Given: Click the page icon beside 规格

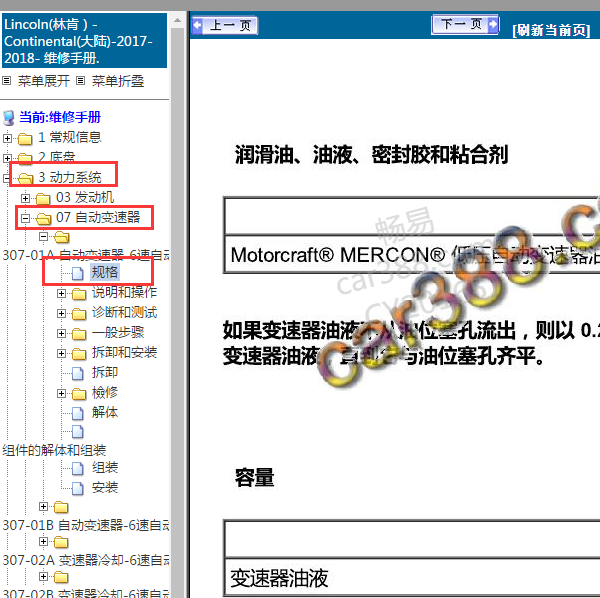Looking at the screenshot, I should coord(78,273).
